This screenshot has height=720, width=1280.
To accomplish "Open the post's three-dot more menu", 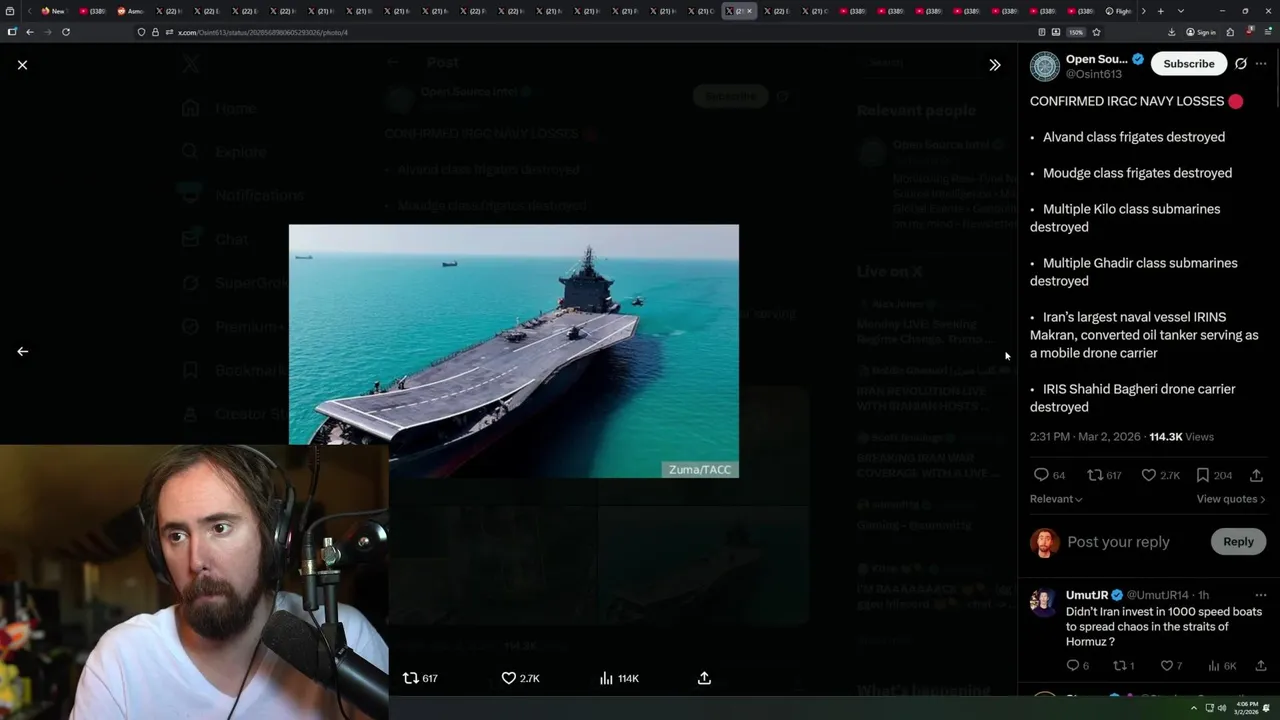I will point(1261,64).
